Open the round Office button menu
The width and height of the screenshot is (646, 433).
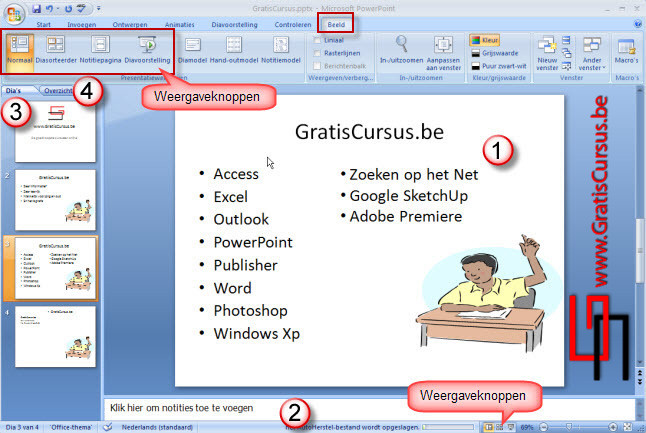14,13
